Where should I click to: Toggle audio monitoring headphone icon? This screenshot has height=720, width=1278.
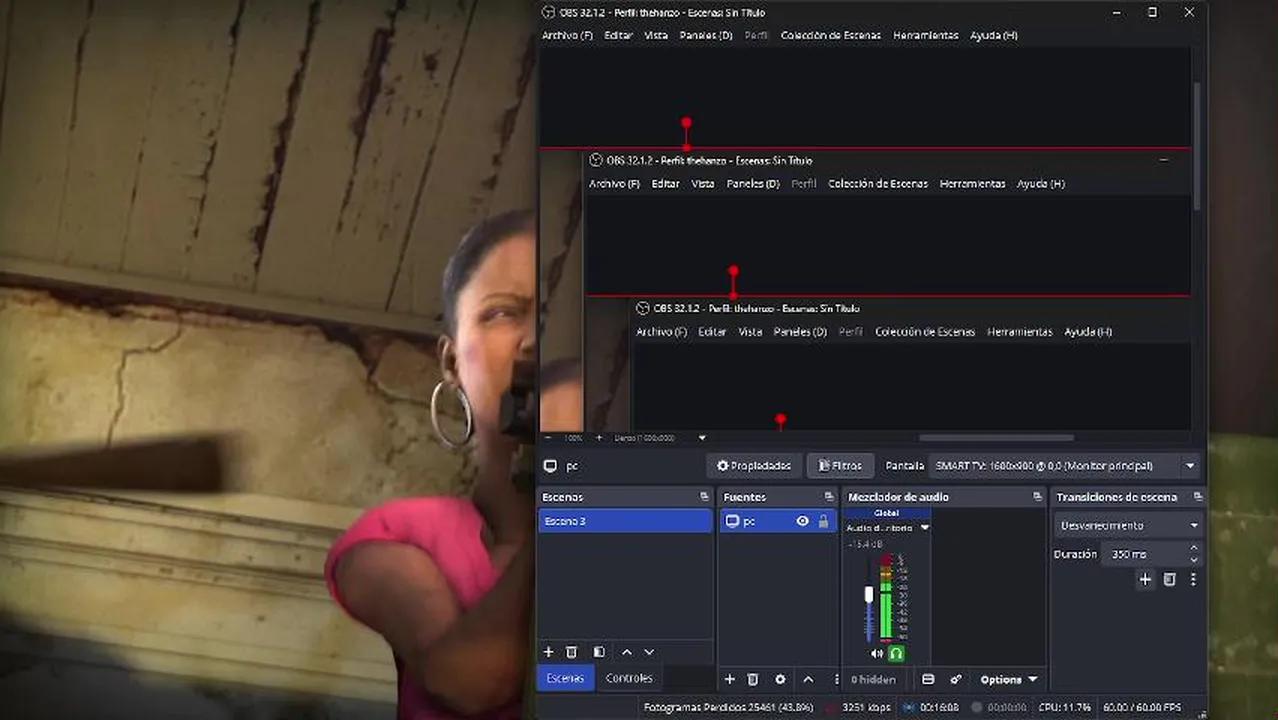896,654
